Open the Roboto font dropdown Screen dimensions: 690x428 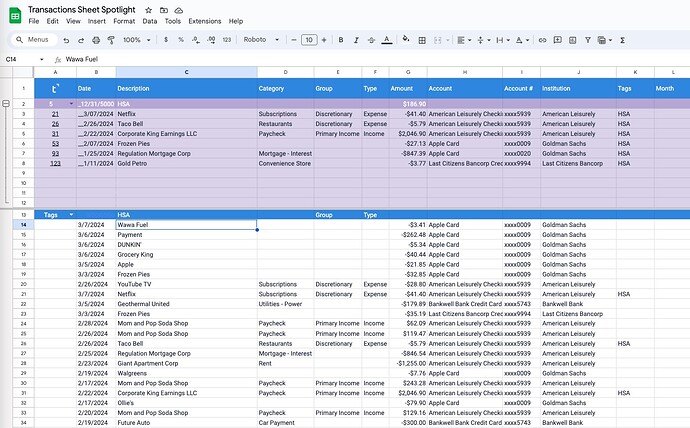(261, 40)
